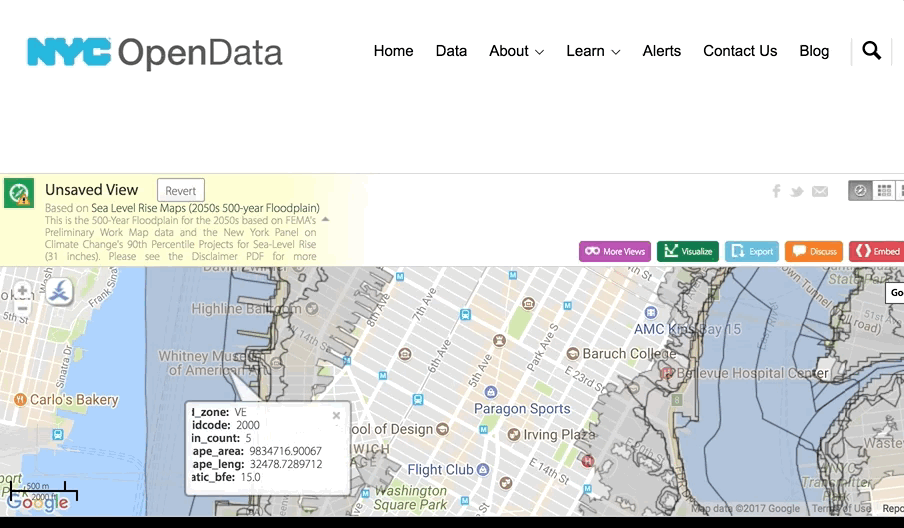
Task: Click the Flight Club shopping marker
Action: 483,470
